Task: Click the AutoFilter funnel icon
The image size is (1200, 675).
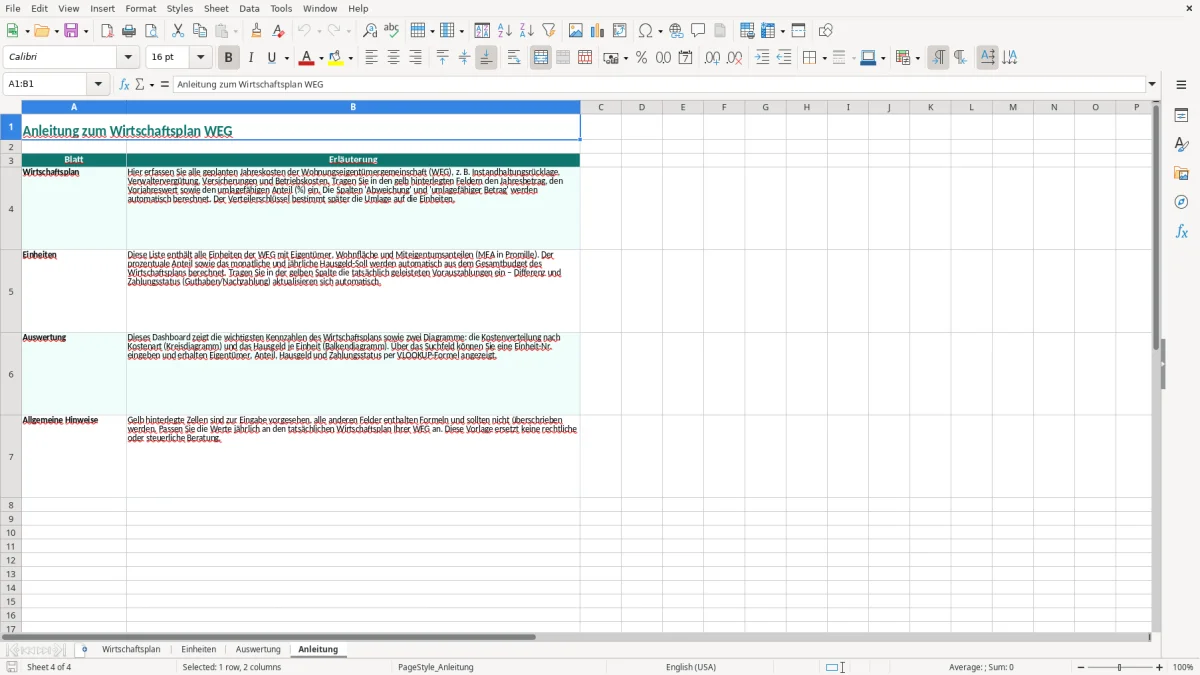Action: (x=549, y=31)
